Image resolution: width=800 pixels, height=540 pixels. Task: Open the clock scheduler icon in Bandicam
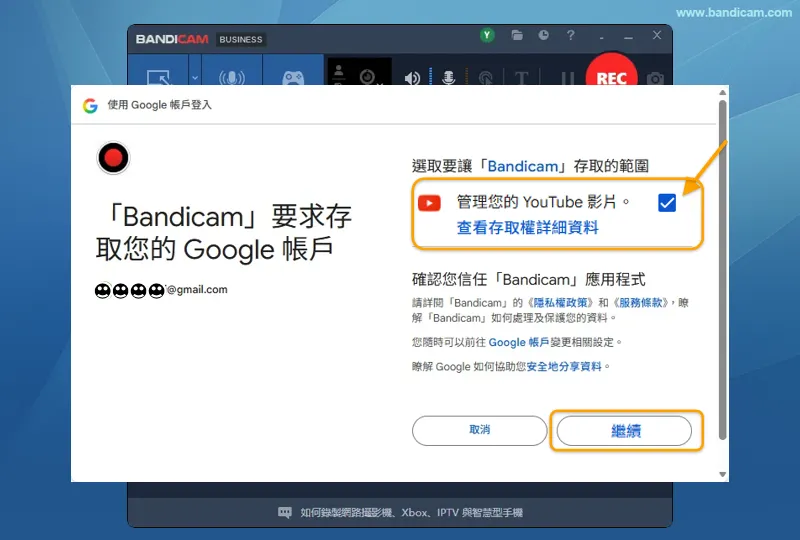[x=544, y=35]
